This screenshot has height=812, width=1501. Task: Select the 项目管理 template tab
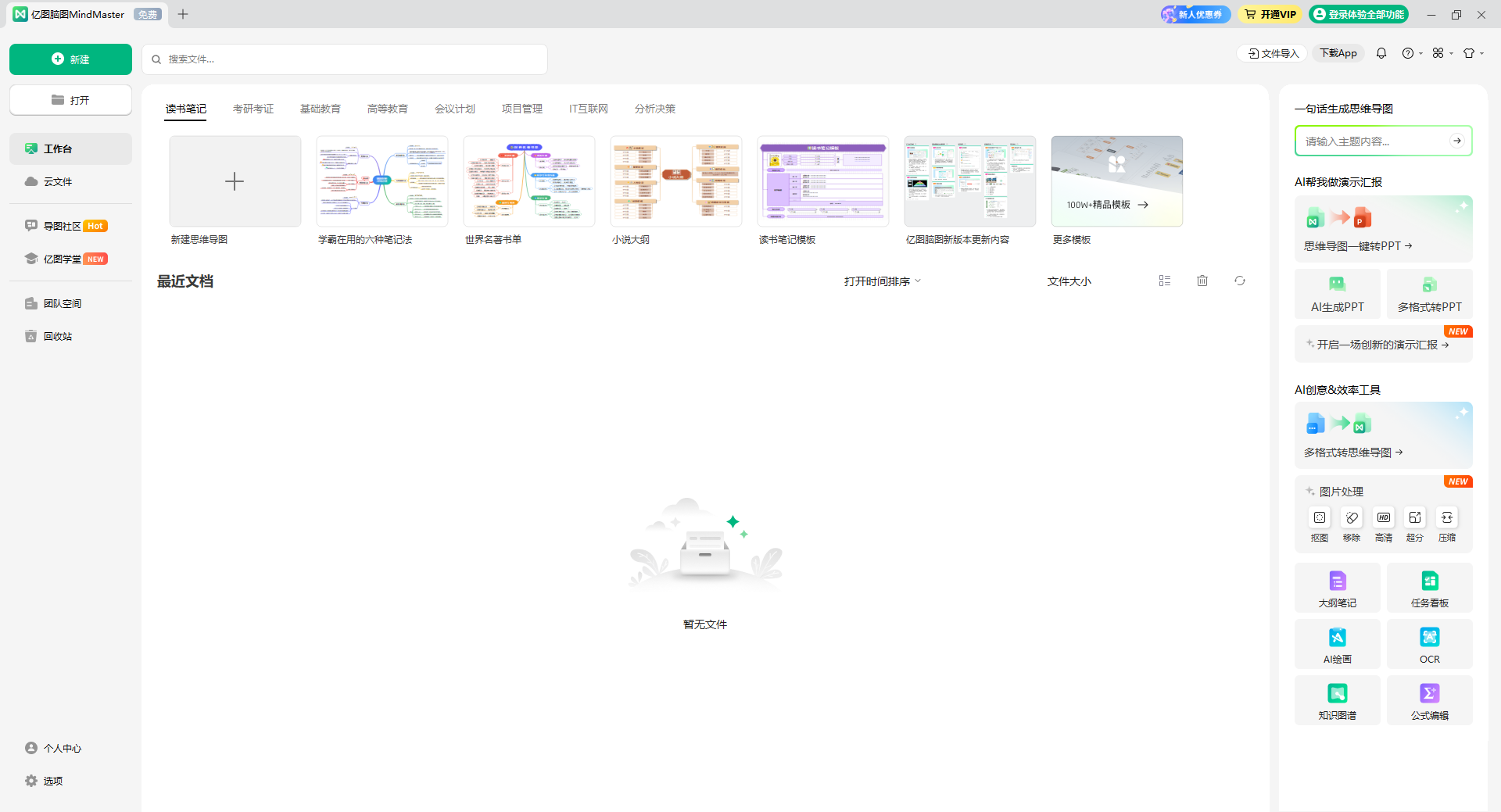[521, 109]
